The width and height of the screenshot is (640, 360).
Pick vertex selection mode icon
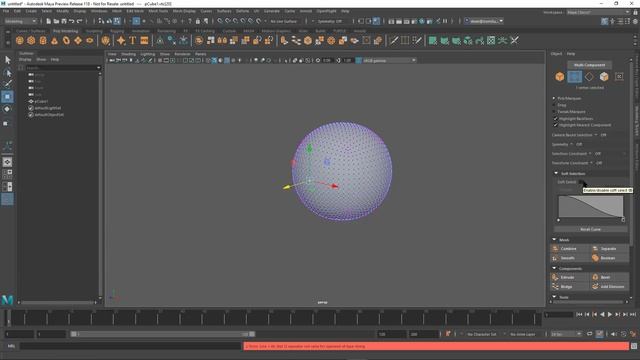tap(574, 76)
